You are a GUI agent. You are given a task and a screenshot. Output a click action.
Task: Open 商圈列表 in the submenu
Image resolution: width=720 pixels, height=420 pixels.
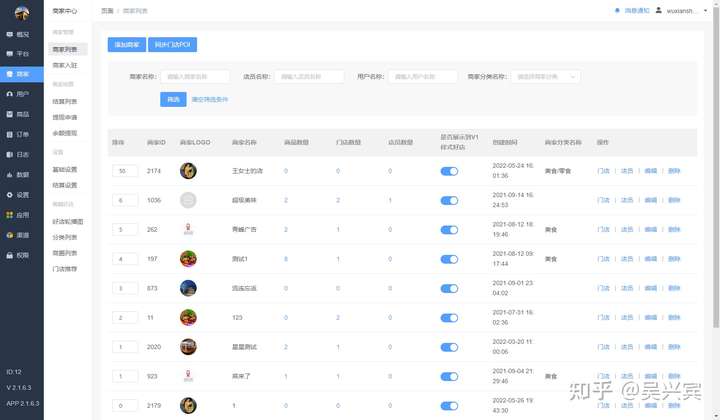point(65,253)
